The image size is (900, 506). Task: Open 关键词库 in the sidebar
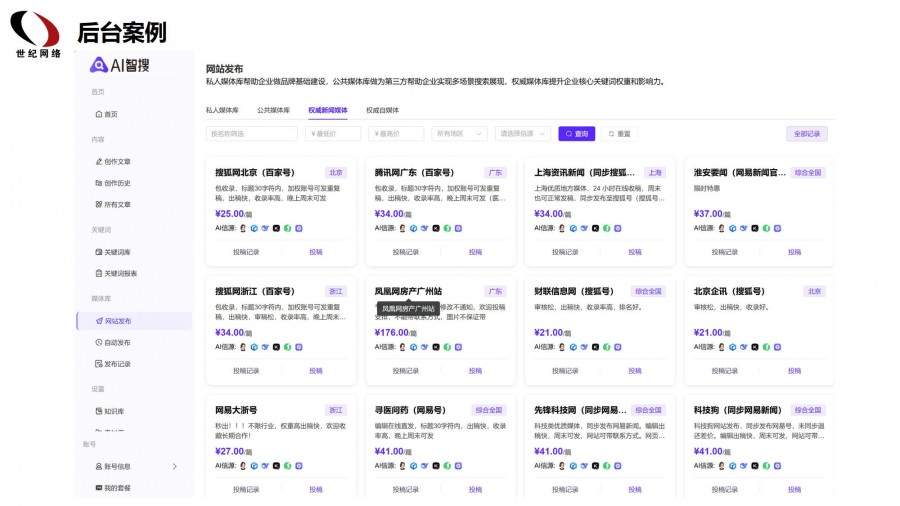(x=117, y=252)
